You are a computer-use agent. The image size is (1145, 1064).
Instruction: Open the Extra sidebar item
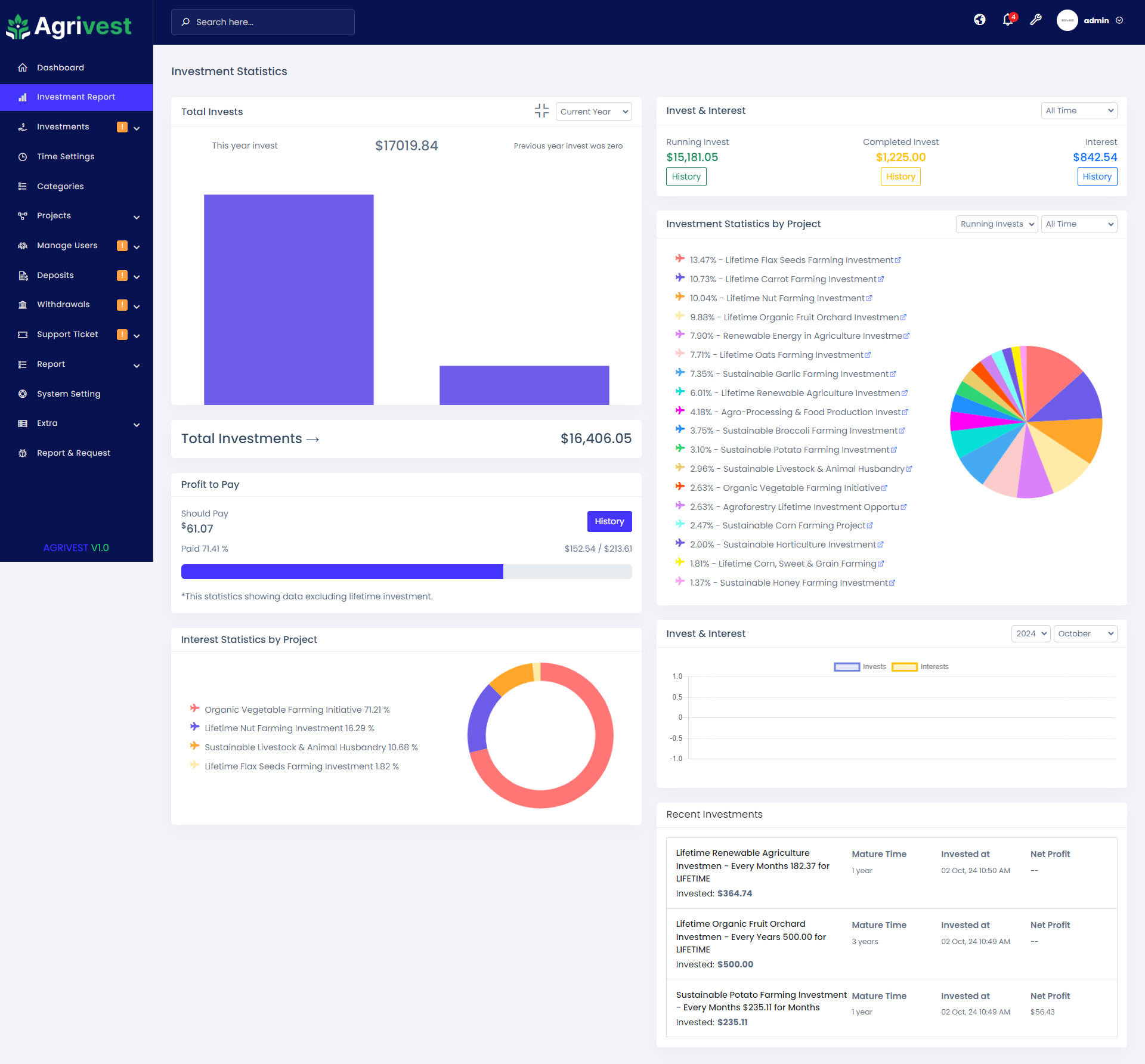tap(76, 423)
